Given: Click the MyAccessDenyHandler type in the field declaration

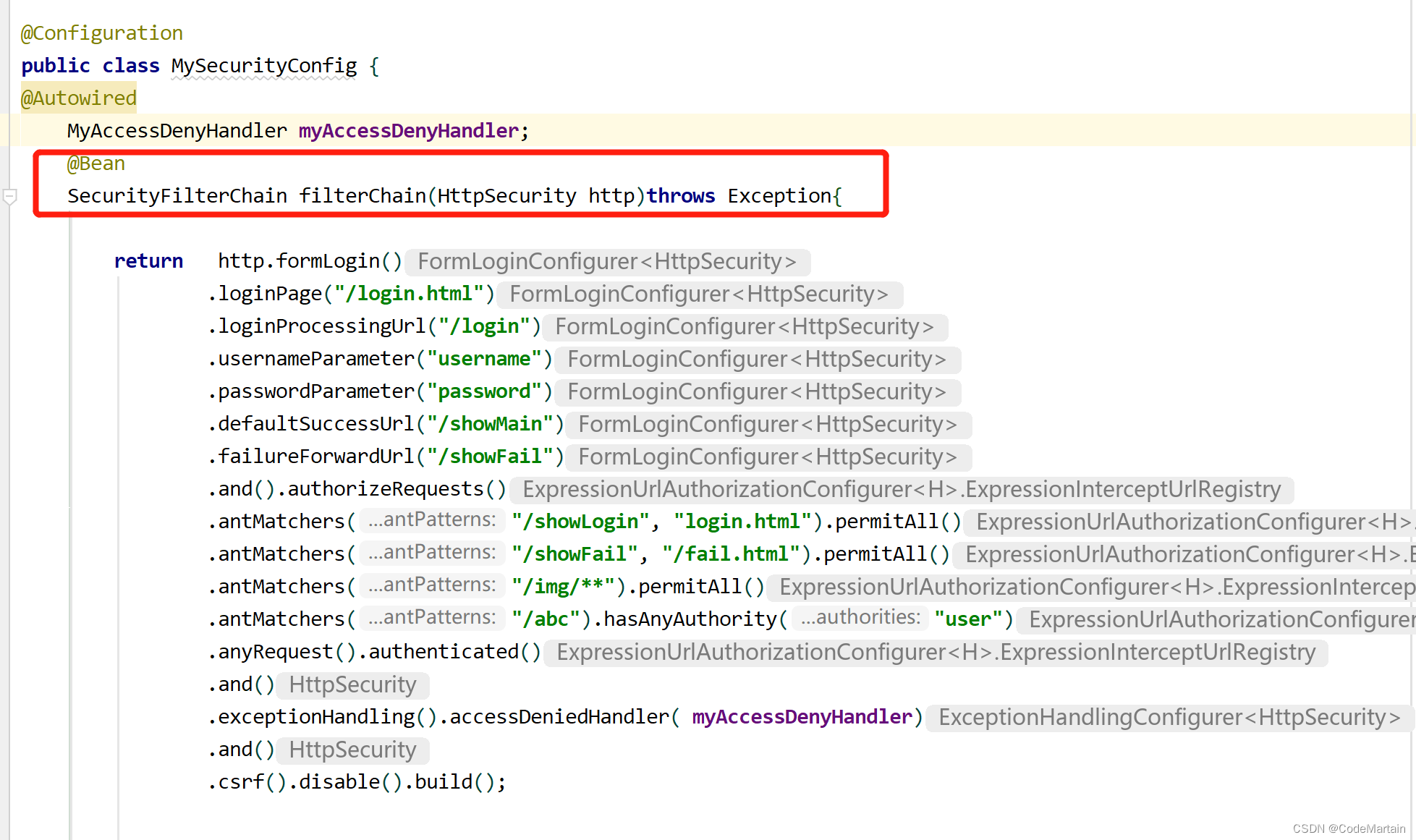Looking at the screenshot, I should (177, 131).
